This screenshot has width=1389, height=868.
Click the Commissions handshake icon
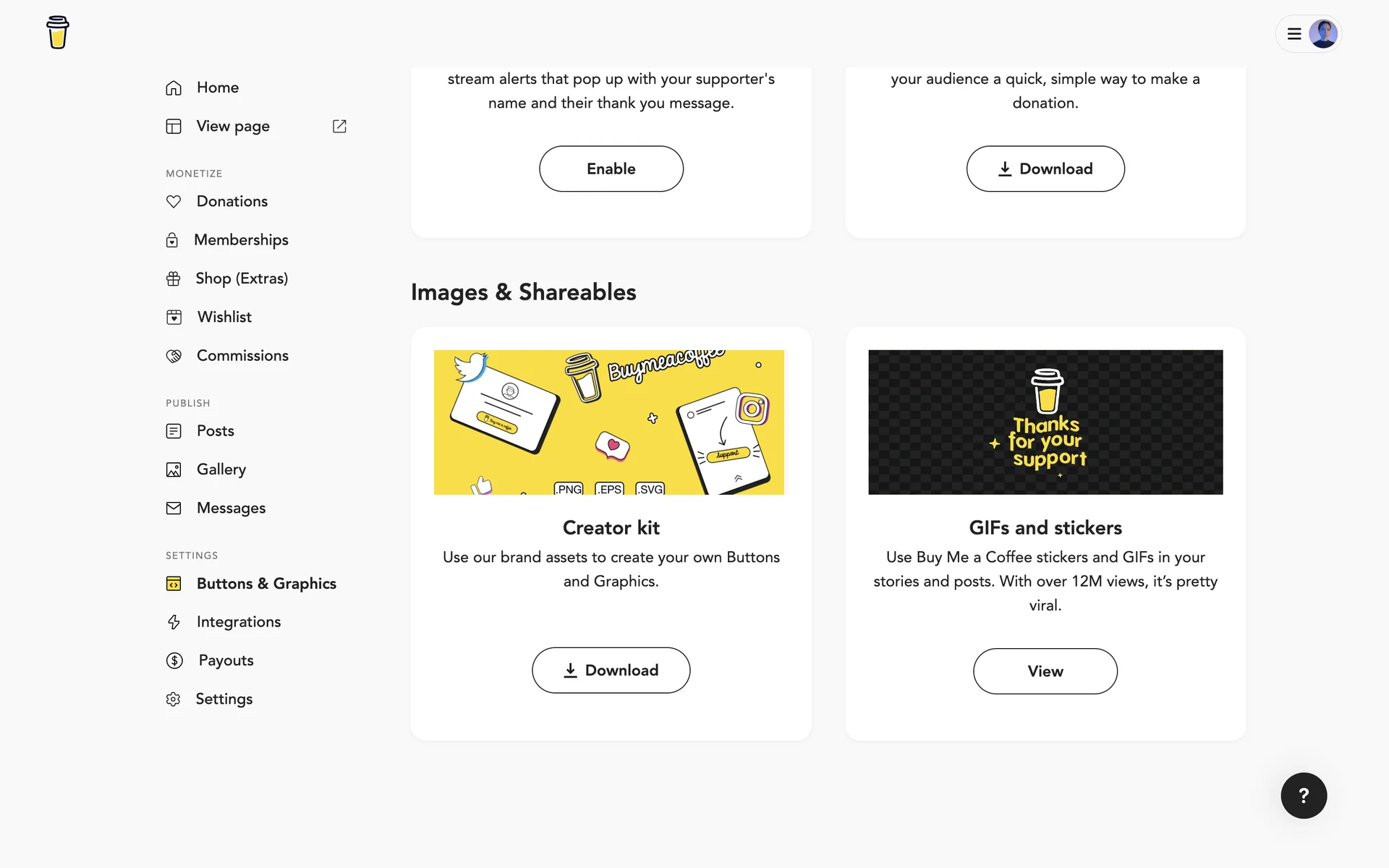click(x=174, y=356)
